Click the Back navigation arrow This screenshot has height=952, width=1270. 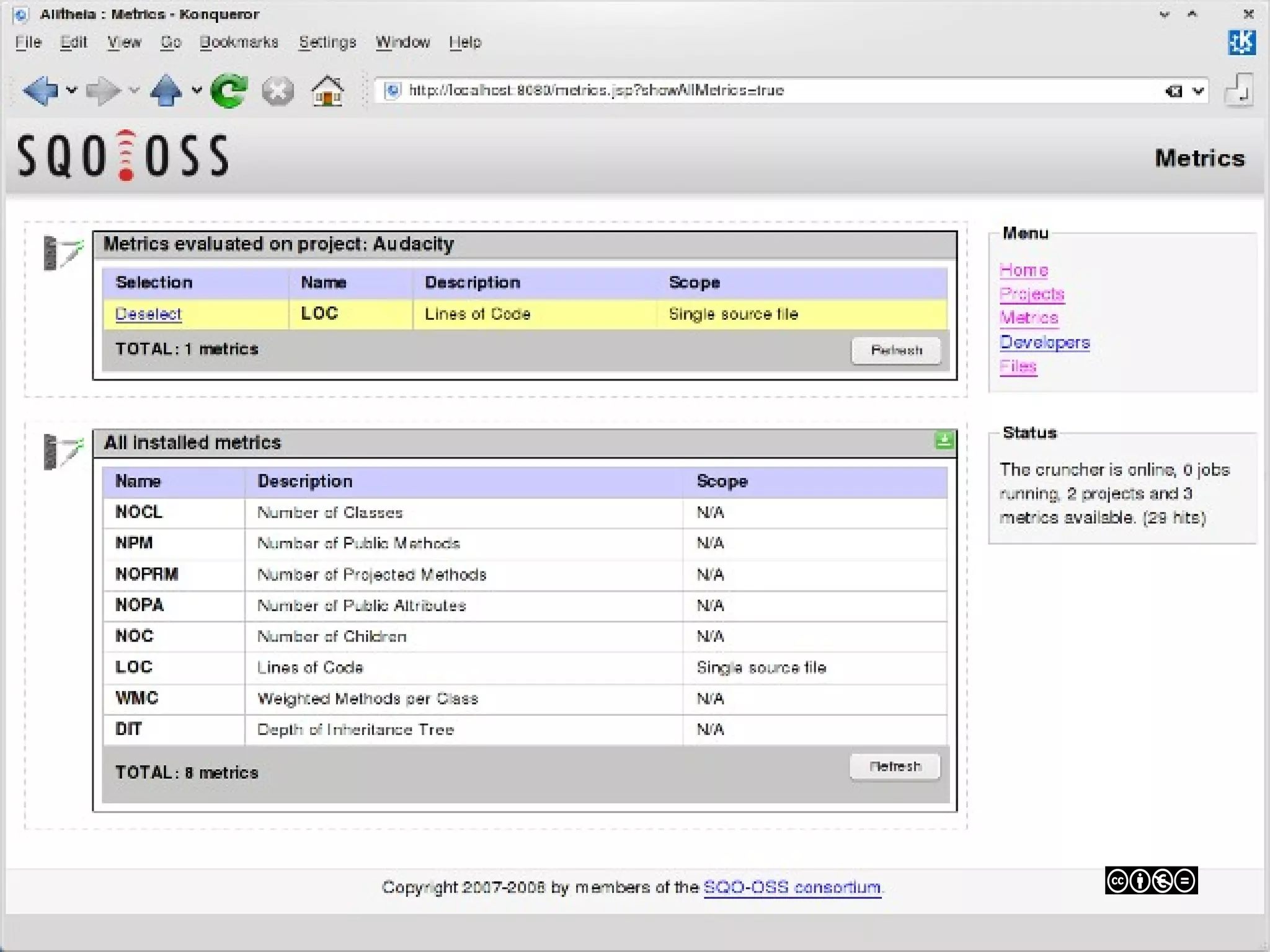[40, 91]
